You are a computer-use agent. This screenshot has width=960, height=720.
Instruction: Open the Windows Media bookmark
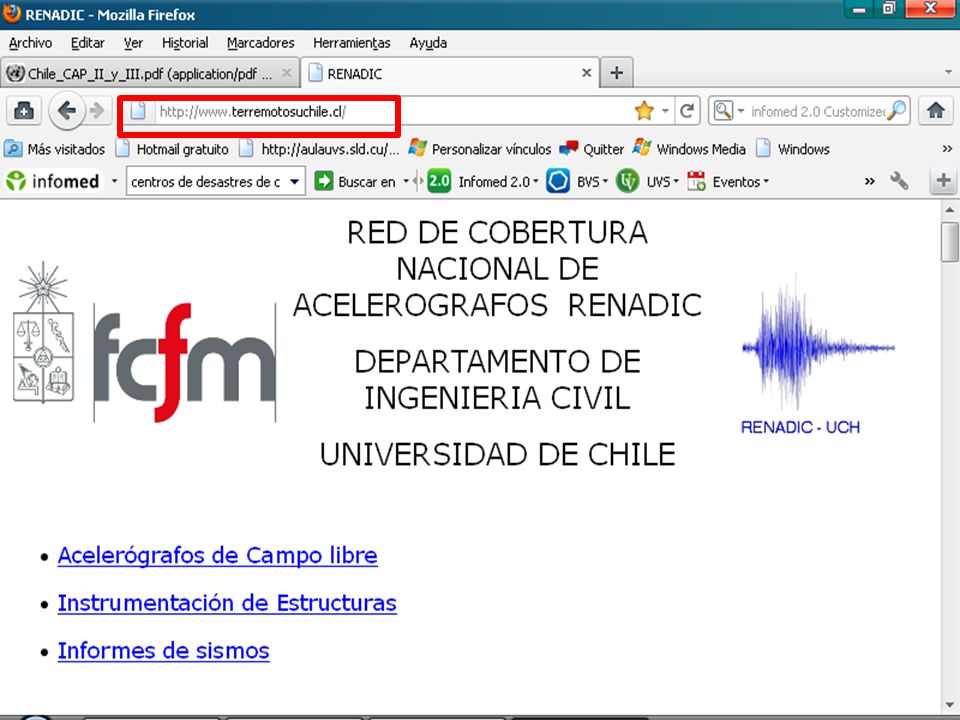pyautogui.click(x=689, y=149)
